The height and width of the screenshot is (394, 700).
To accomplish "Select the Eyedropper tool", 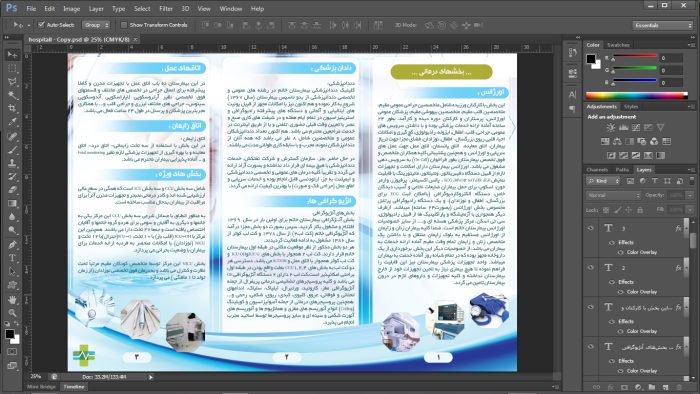I will [x=12, y=122].
